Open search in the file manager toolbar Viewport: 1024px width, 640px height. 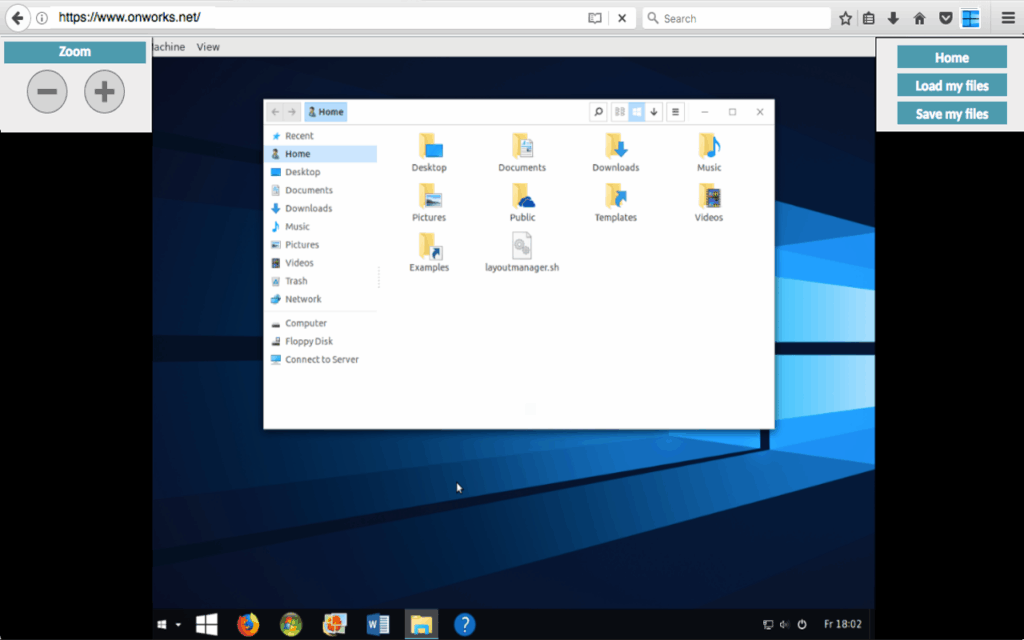click(x=598, y=111)
